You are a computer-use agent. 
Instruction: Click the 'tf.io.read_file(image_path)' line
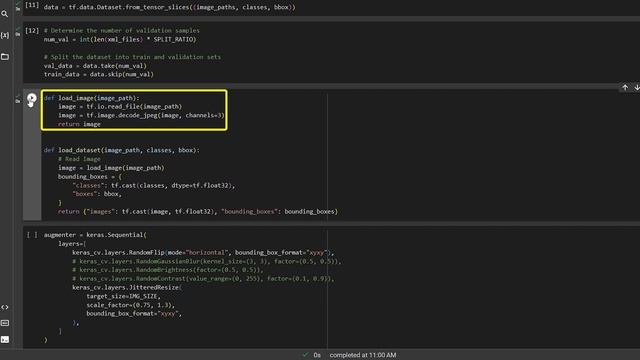[x=120, y=107]
